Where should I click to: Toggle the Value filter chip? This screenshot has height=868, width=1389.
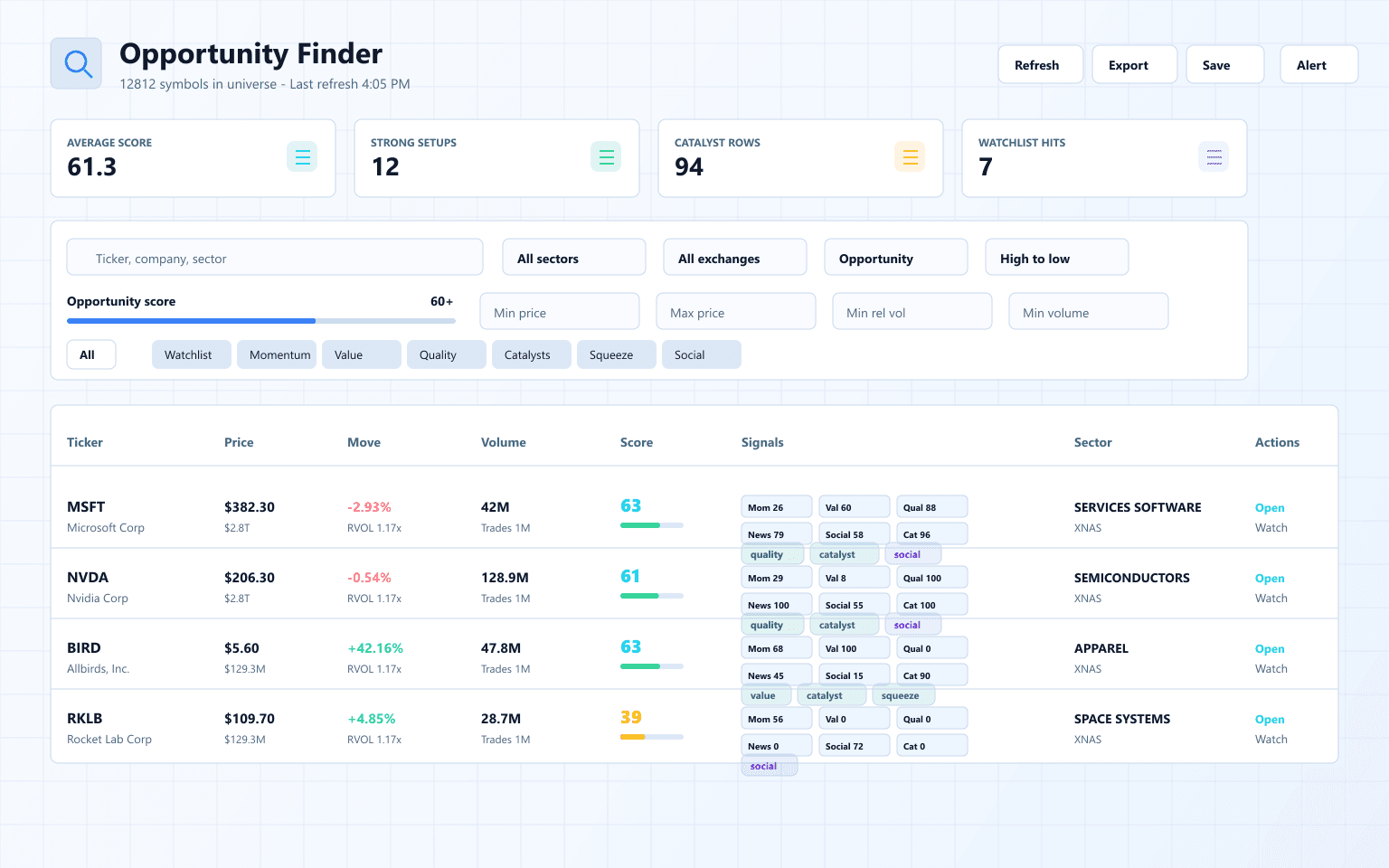click(362, 354)
